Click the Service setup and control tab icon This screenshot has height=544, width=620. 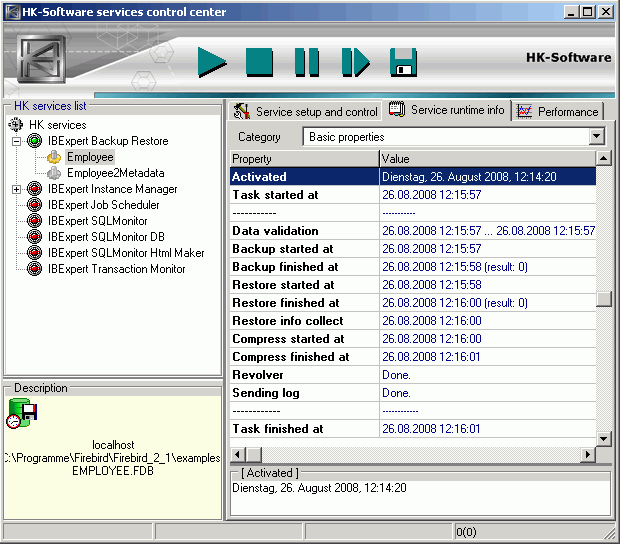242,111
